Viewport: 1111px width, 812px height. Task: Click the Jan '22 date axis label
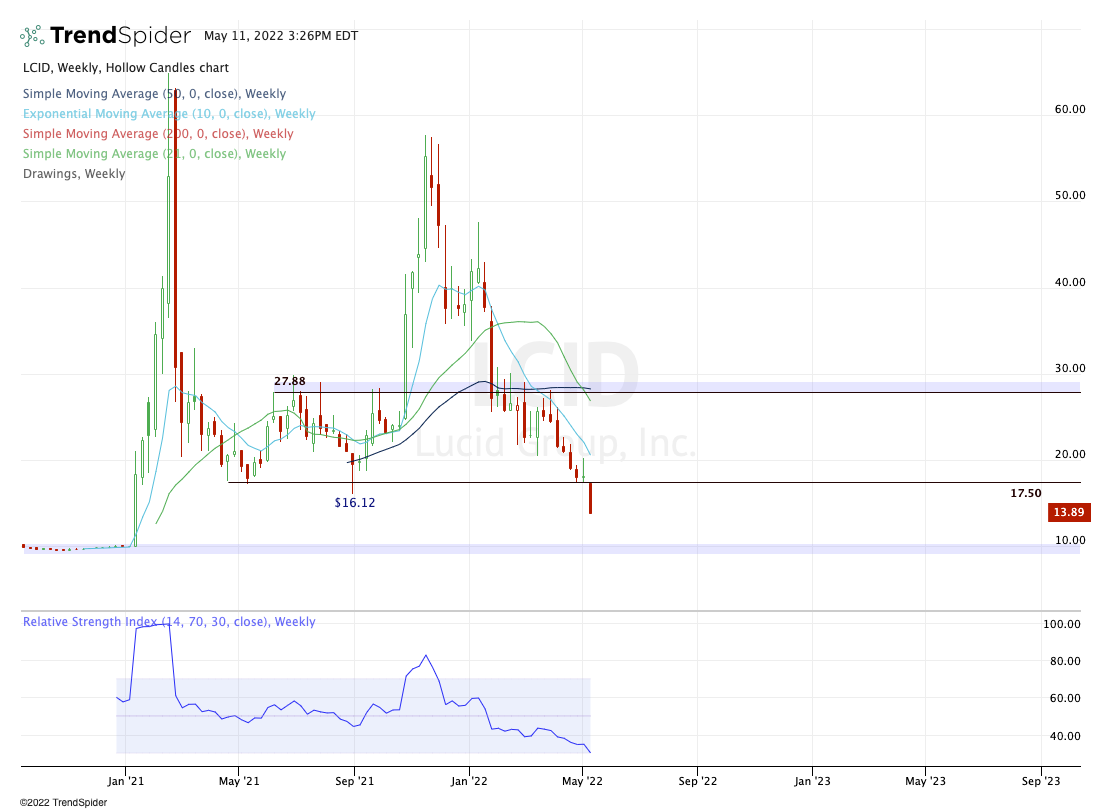(469, 782)
